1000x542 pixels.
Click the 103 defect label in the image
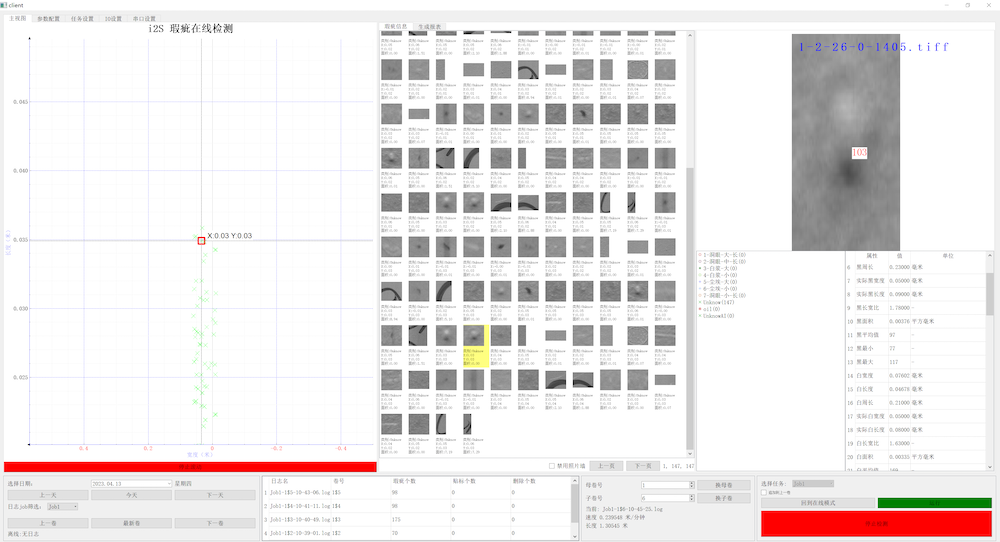859,153
